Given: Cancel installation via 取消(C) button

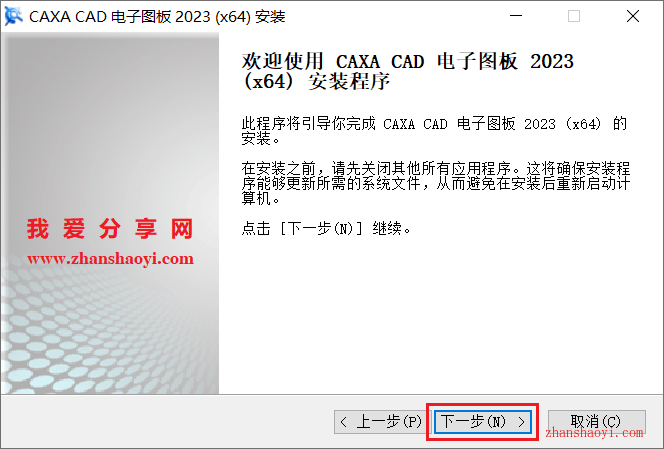Looking at the screenshot, I should 596,422.
